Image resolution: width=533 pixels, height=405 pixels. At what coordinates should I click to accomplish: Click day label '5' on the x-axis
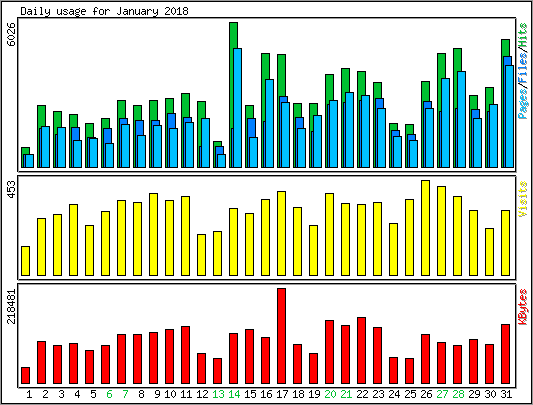pos(93,394)
